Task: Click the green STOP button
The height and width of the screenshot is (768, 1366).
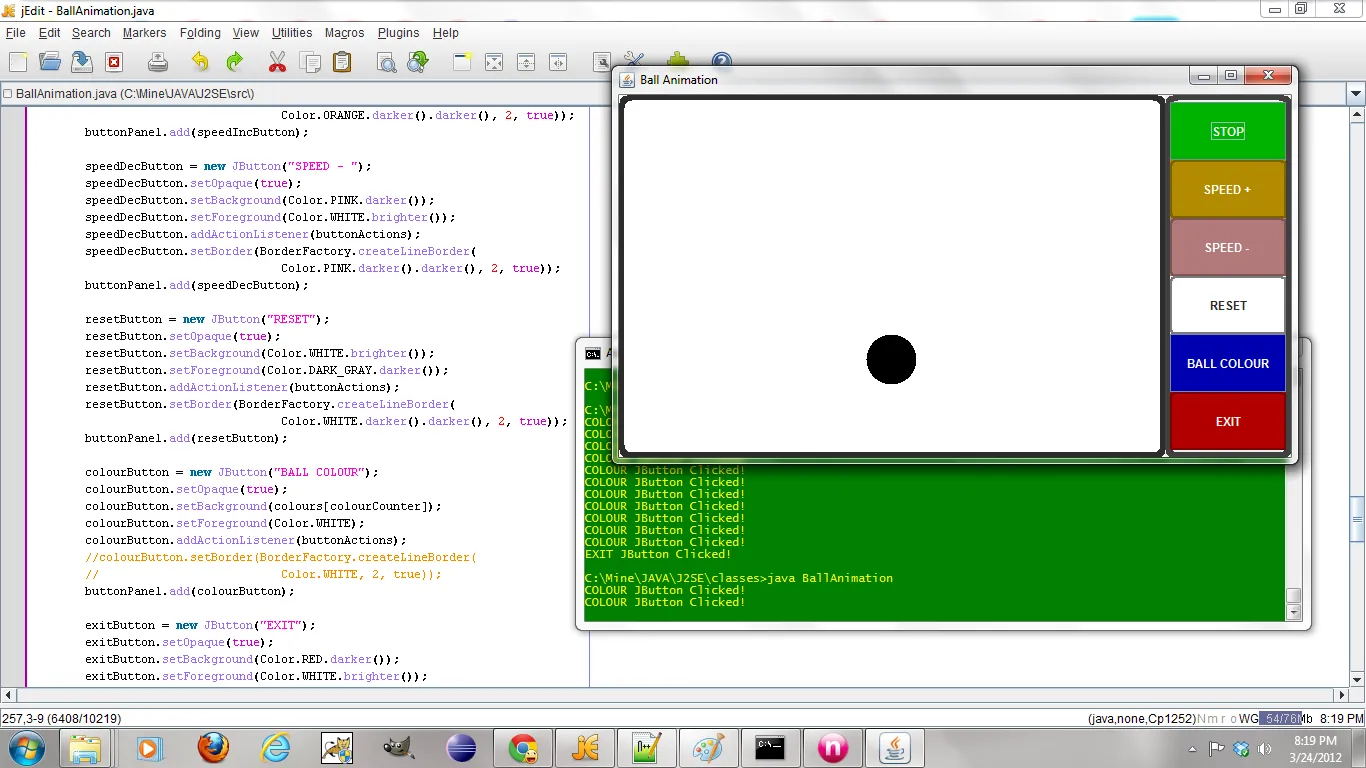Action: tap(1228, 131)
